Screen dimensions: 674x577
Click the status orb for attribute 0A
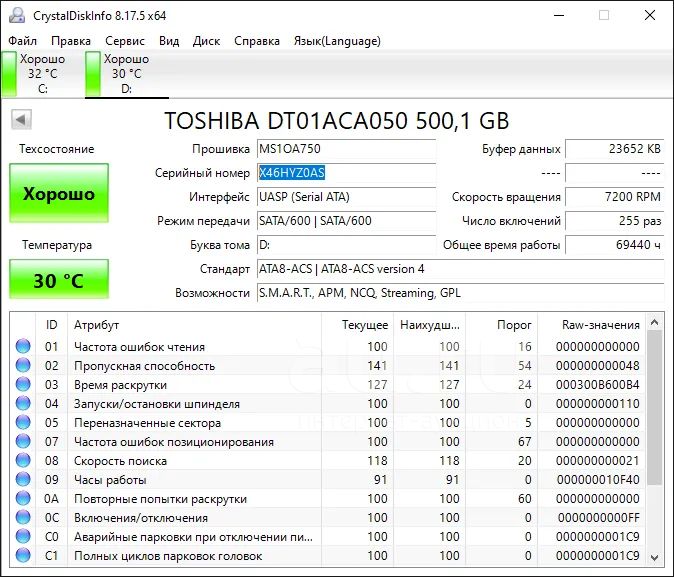point(23,498)
